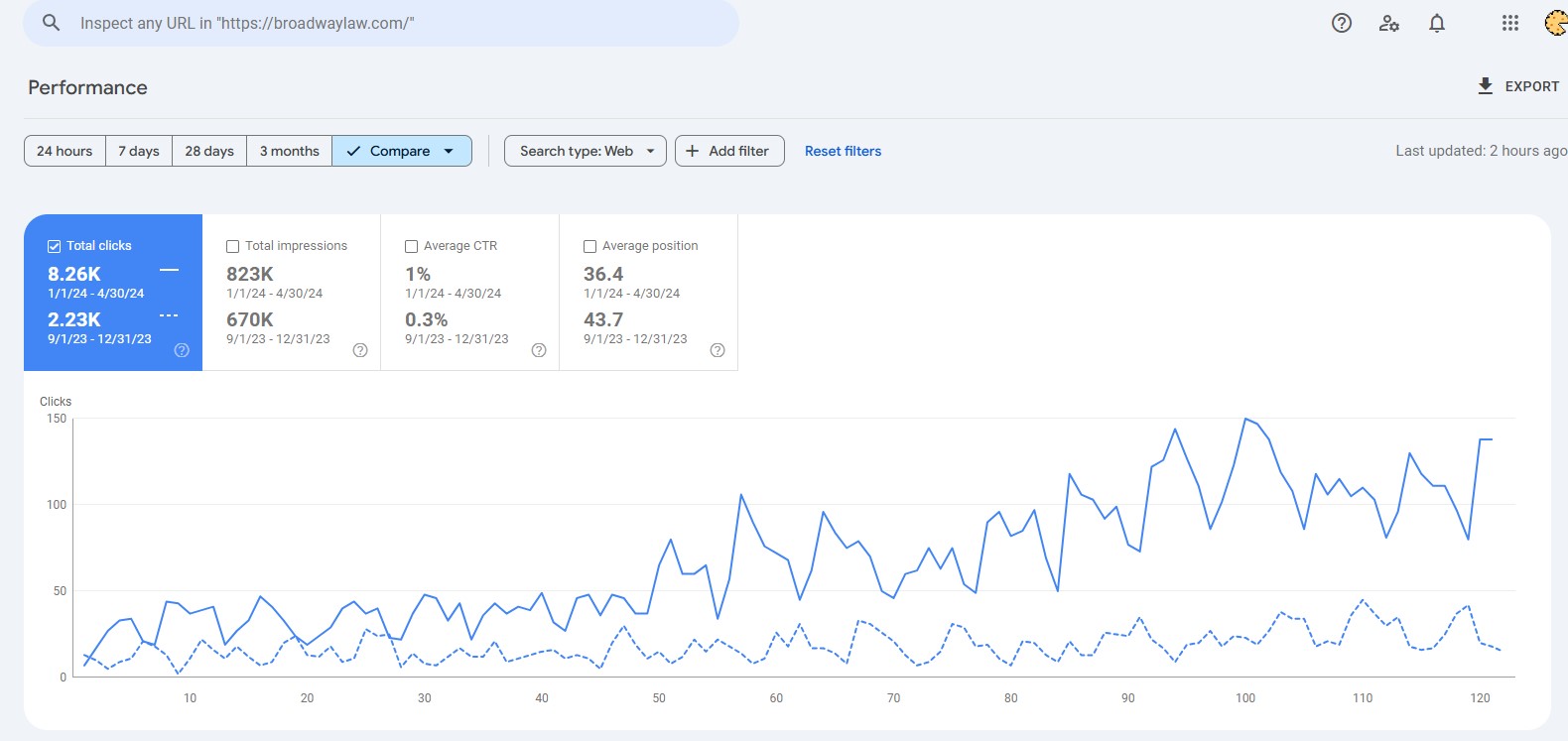The width and height of the screenshot is (1568, 741).
Task: Open users and settings icon
Action: click(x=1388, y=23)
